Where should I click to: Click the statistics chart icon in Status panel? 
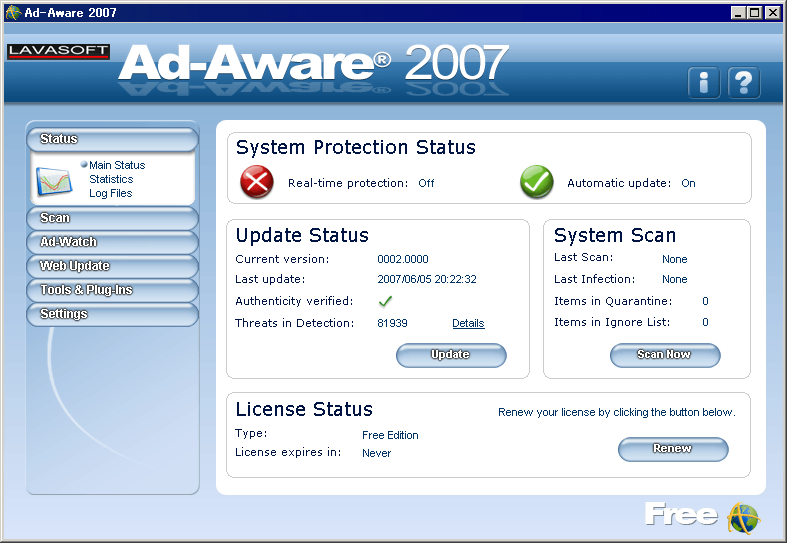[55, 182]
